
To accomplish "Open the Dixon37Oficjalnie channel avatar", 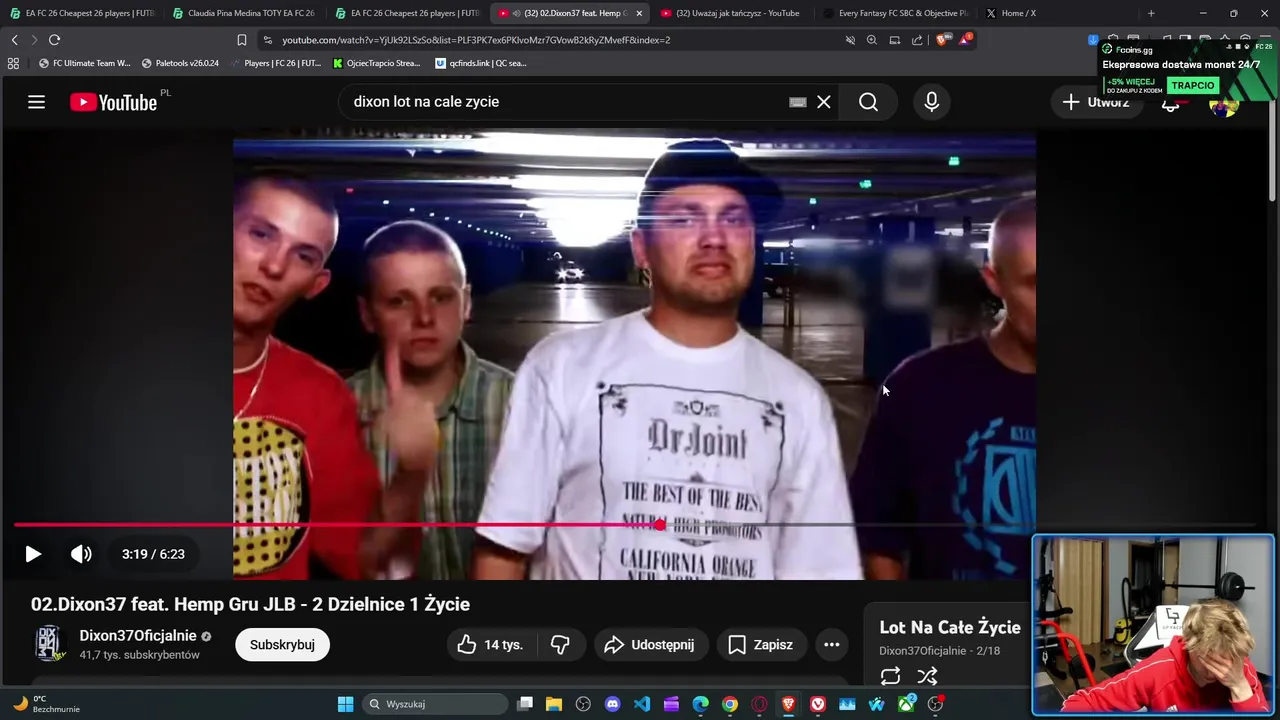I will coord(49,644).
